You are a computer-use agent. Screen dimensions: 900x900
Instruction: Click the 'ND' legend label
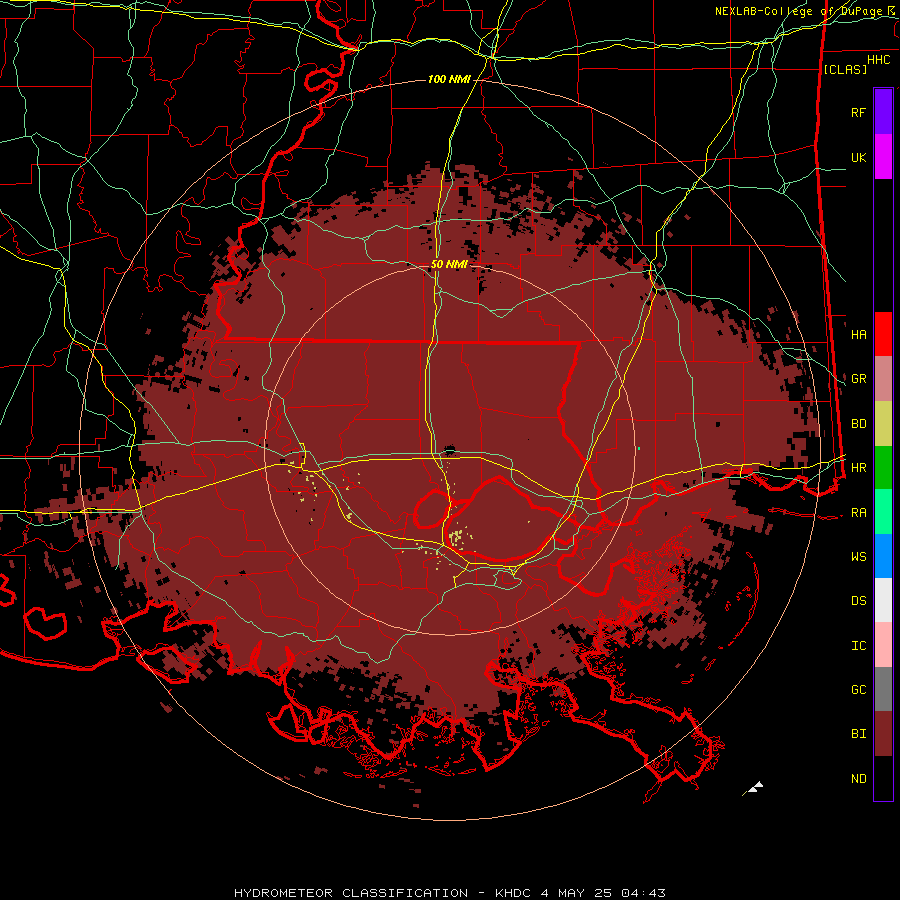tap(858, 779)
